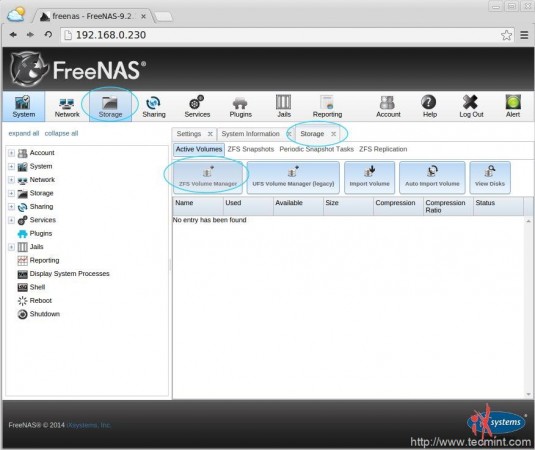This screenshot has height=450, width=535.
Task: Click the View Disks button
Action: (490, 177)
